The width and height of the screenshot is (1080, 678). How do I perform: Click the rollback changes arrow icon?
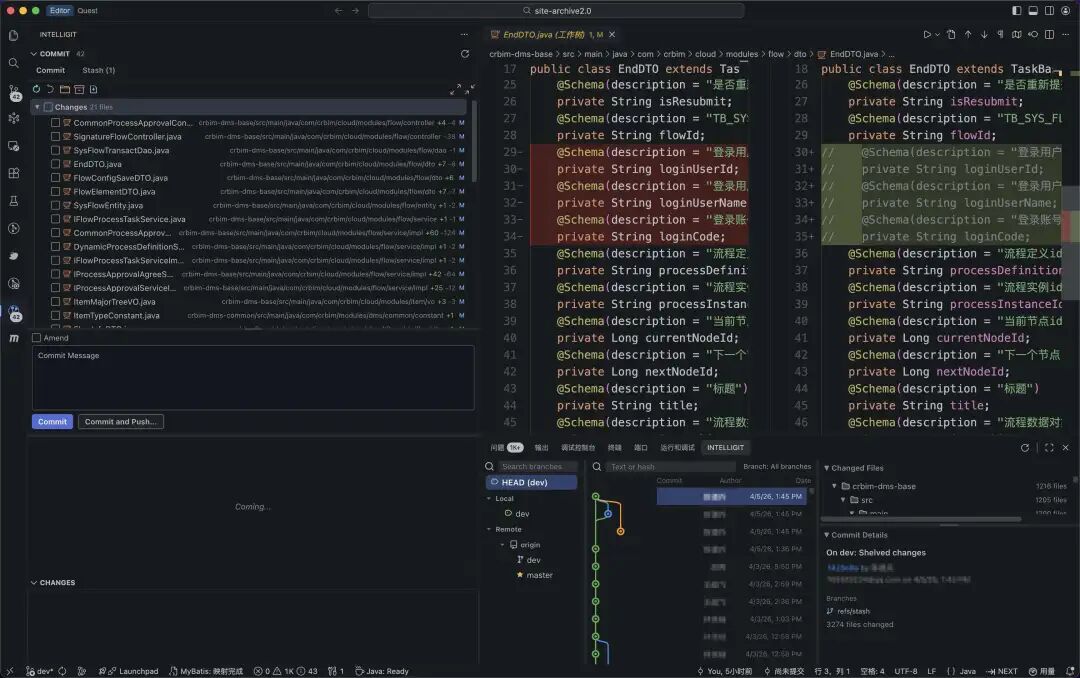(x=50, y=89)
